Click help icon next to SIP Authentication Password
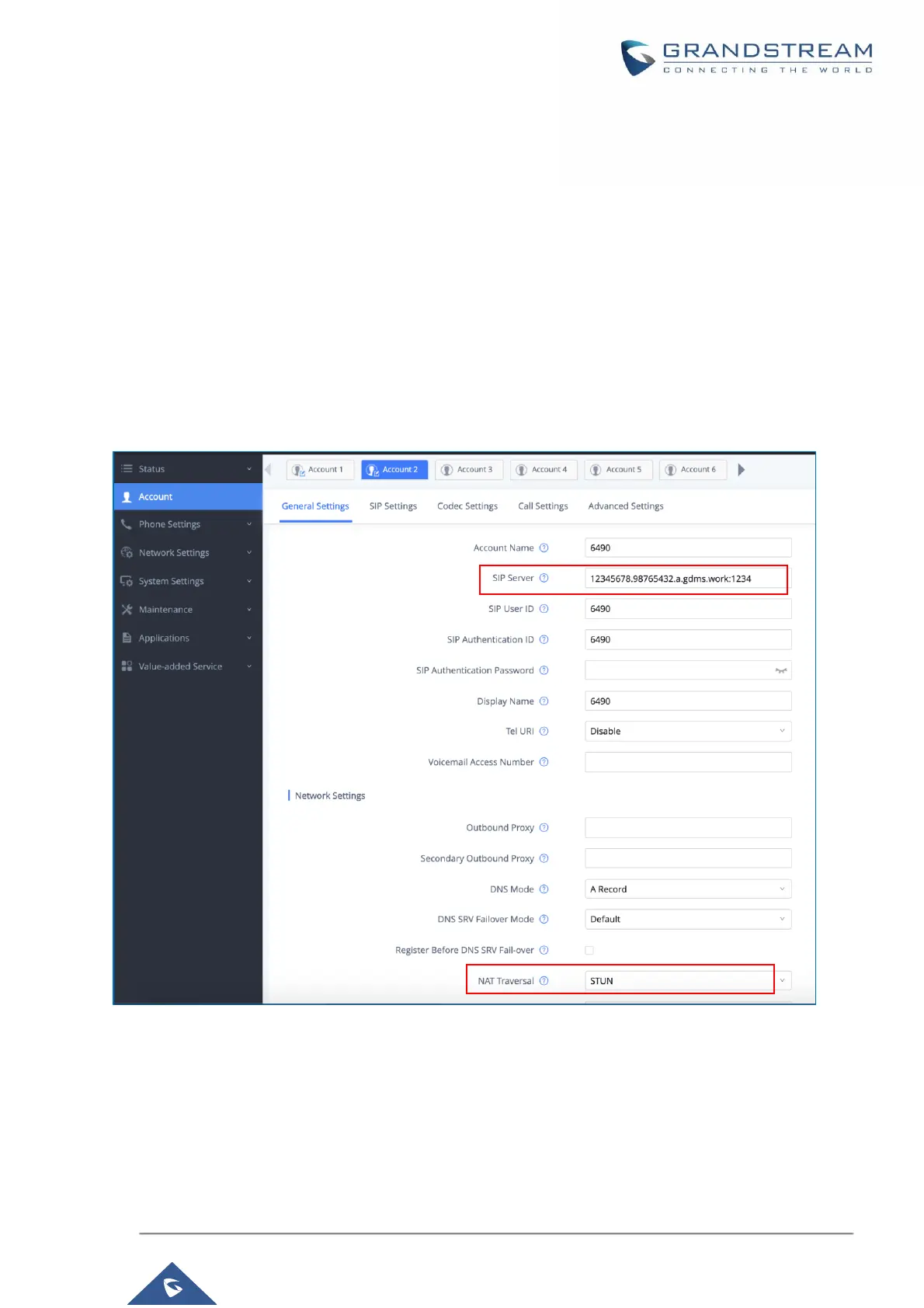 544,670
